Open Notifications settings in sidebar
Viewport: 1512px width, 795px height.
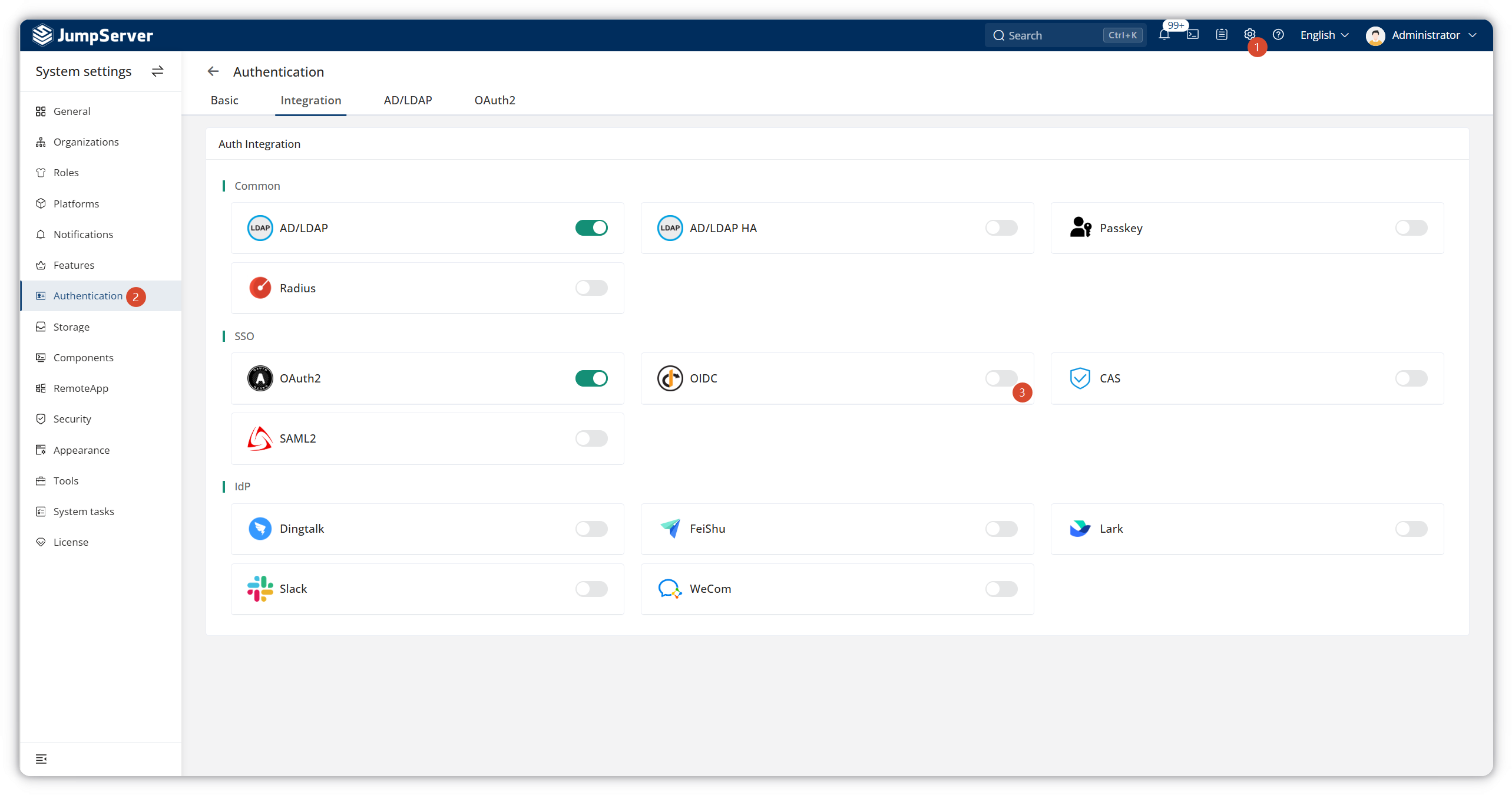tap(101, 235)
